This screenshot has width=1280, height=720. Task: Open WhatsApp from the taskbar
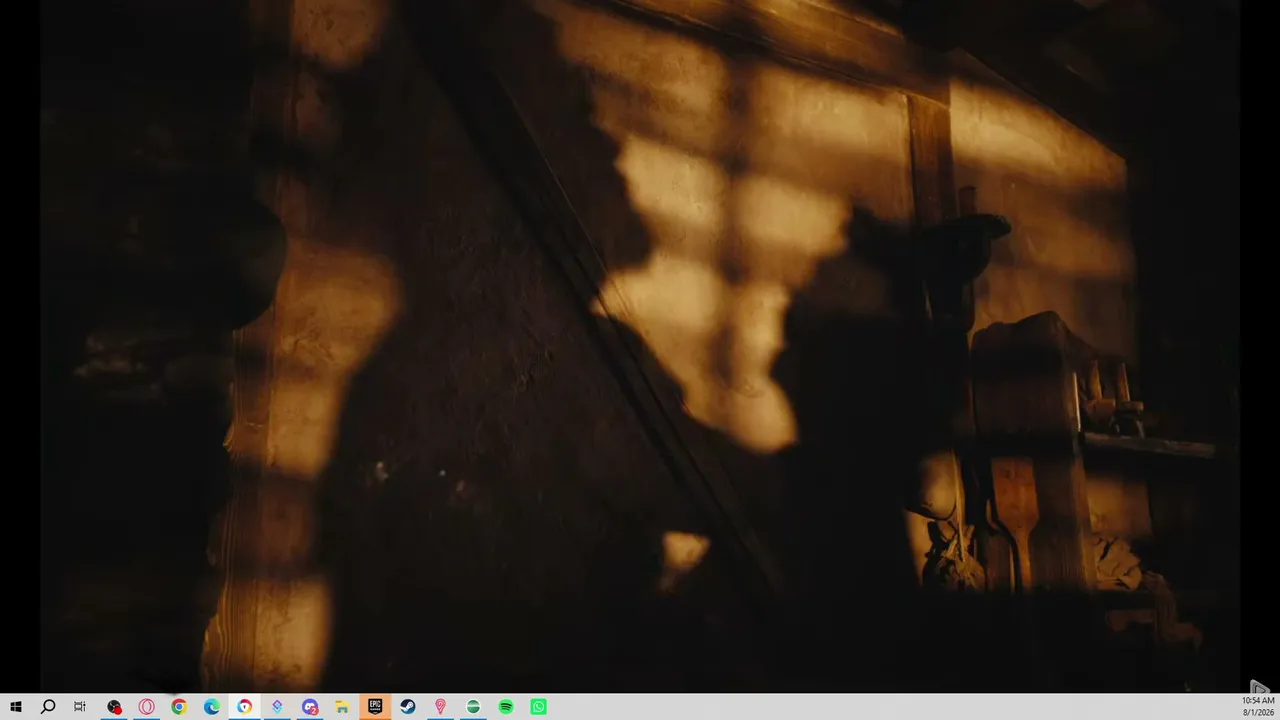point(538,707)
